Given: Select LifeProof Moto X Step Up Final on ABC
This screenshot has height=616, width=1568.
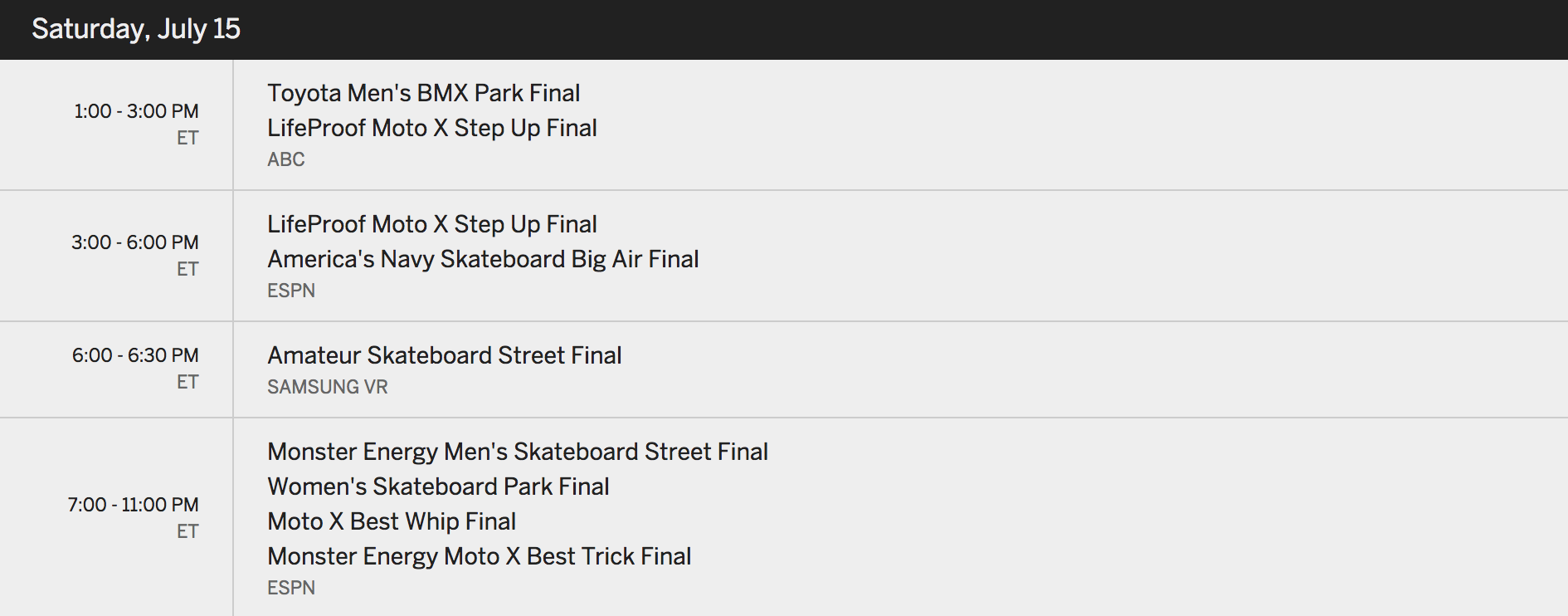Looking at the screenshot, I should 431,128.
